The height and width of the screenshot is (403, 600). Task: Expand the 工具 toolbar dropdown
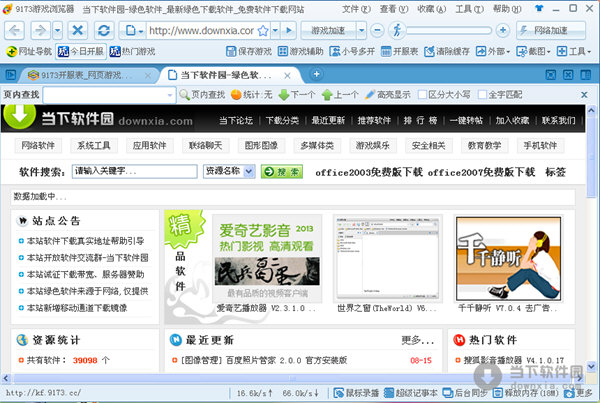tap(576, 50)
